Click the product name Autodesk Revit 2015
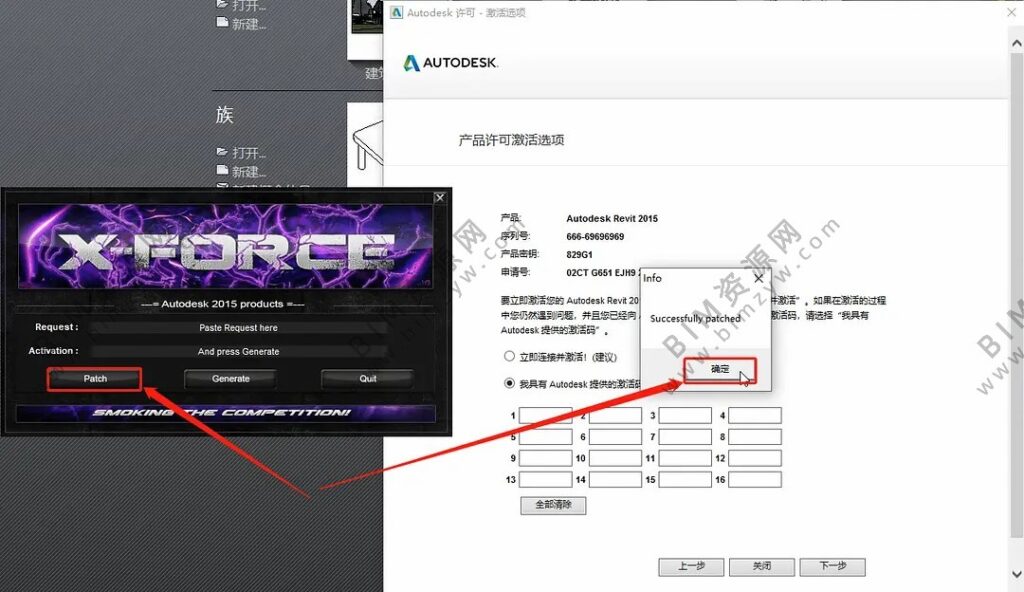The width and height of the screenshot is (1024, 592). (x=612, y=218)
